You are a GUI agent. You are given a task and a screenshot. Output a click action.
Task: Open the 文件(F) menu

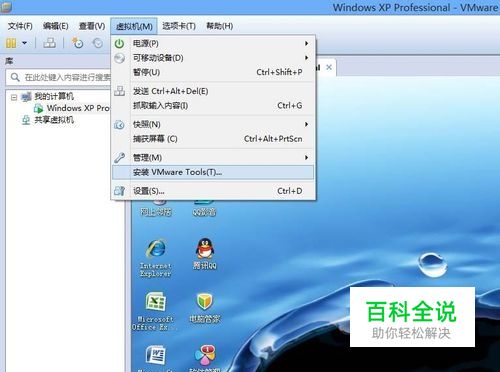(20, 26)
